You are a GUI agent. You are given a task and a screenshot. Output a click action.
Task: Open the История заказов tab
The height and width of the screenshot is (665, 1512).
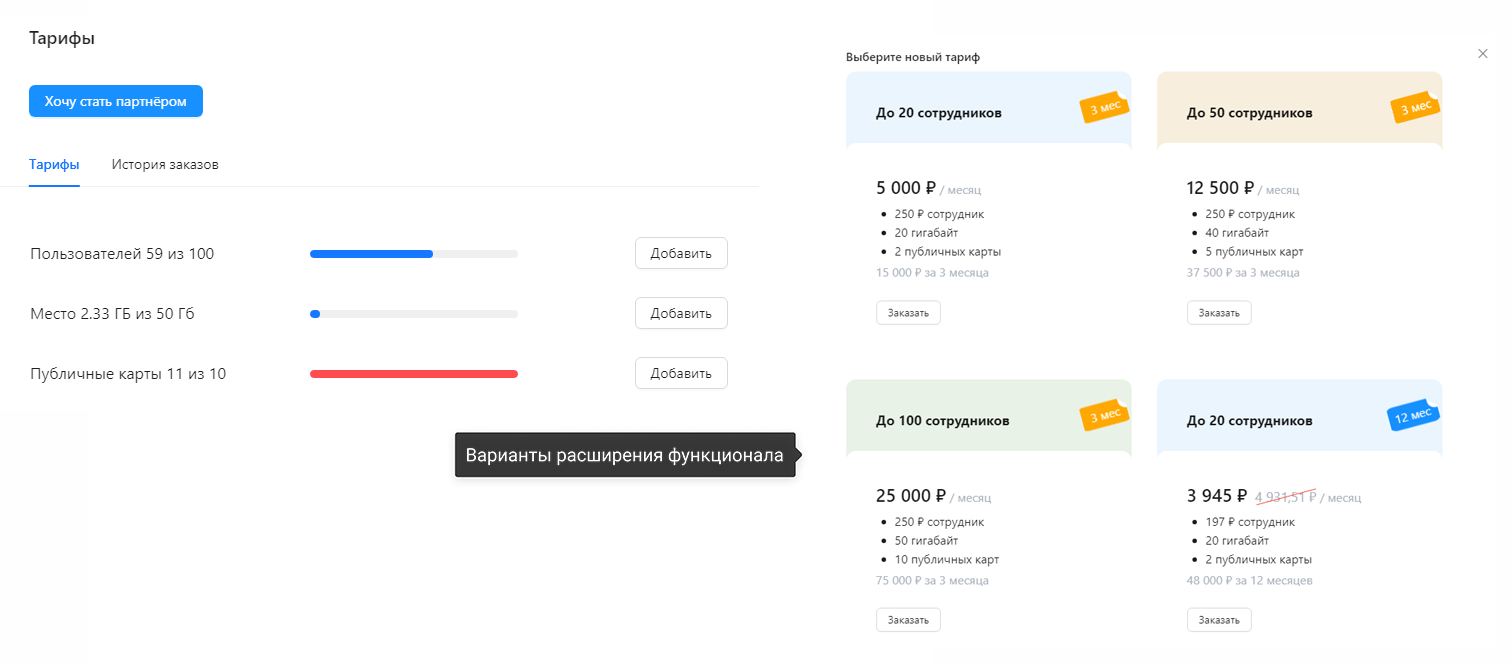[165, 164]
